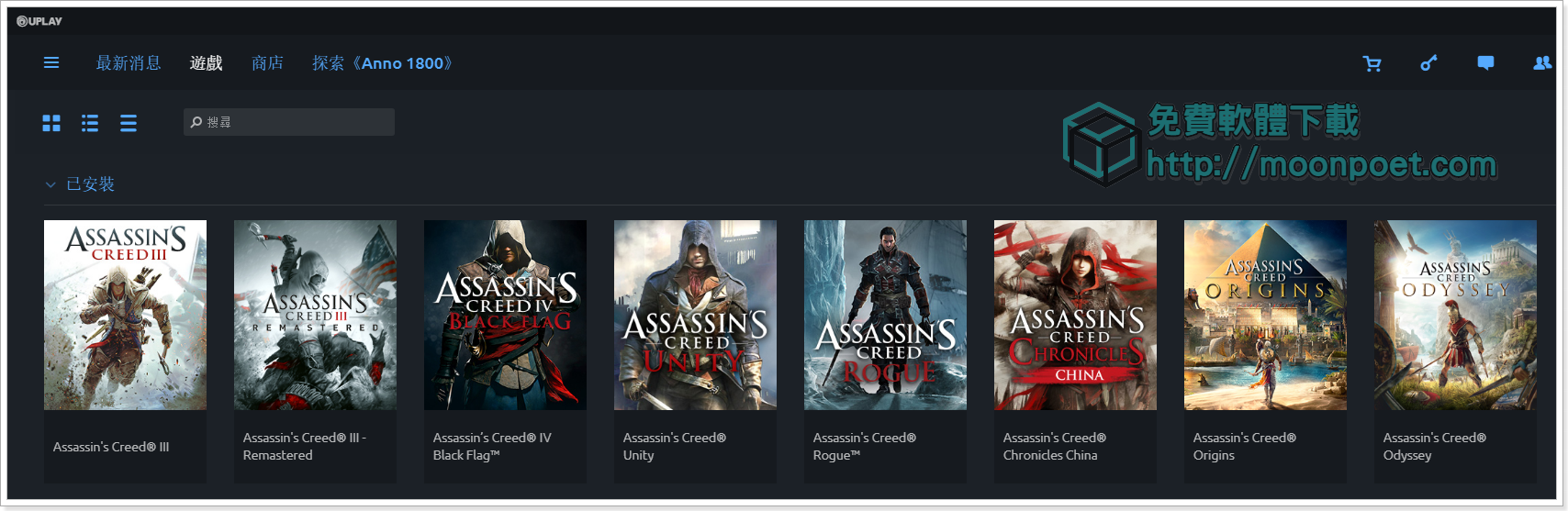Open Assassin's Creed III cover art
The image size is (1568, 511).
pos(125,315)
